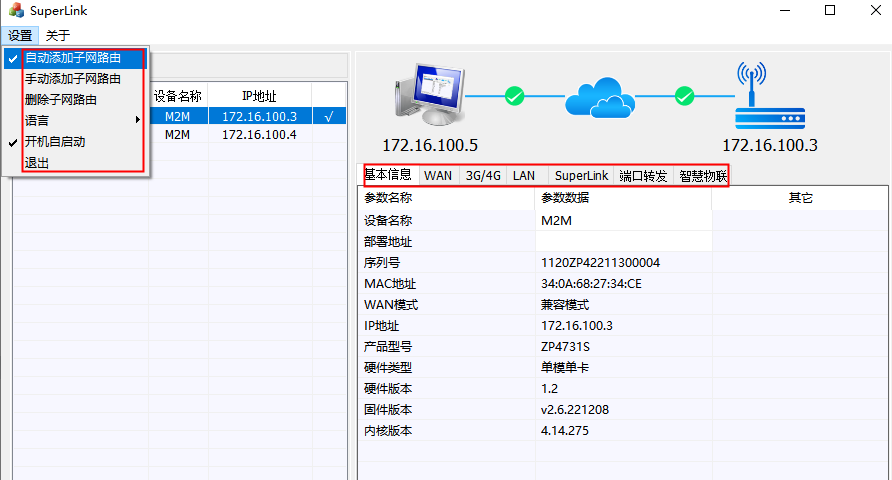Click local IP label 172.16.100.5

click(430, 146)
